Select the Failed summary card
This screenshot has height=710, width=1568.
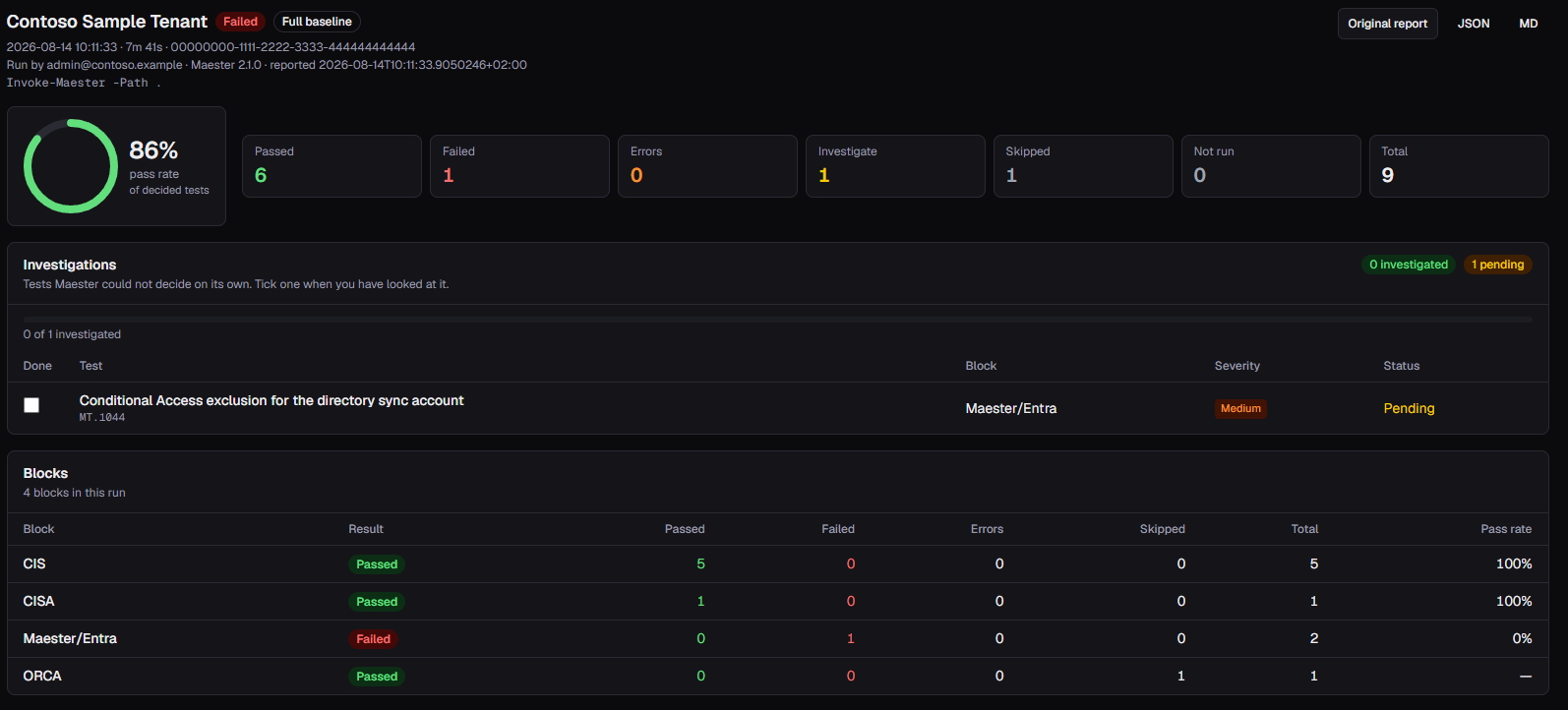click(519, 166)
